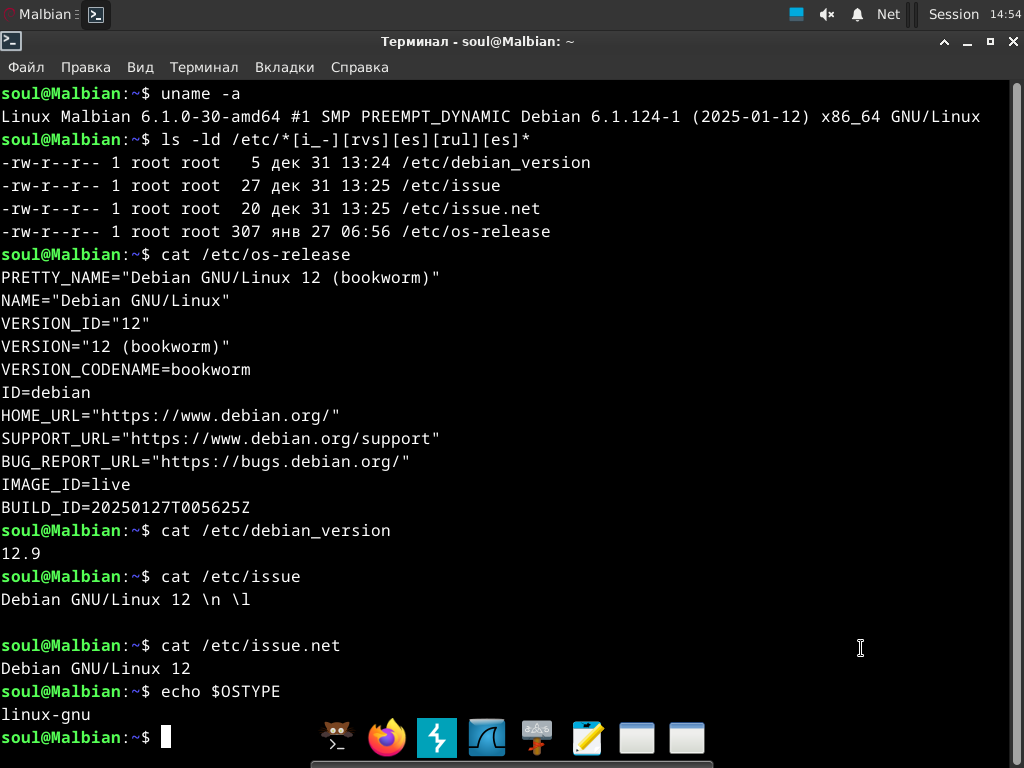The height and width of the screenshot is (768, 1024).
Task: Roll up the terminal window with the caret button
Action: (x=944, y=42)
